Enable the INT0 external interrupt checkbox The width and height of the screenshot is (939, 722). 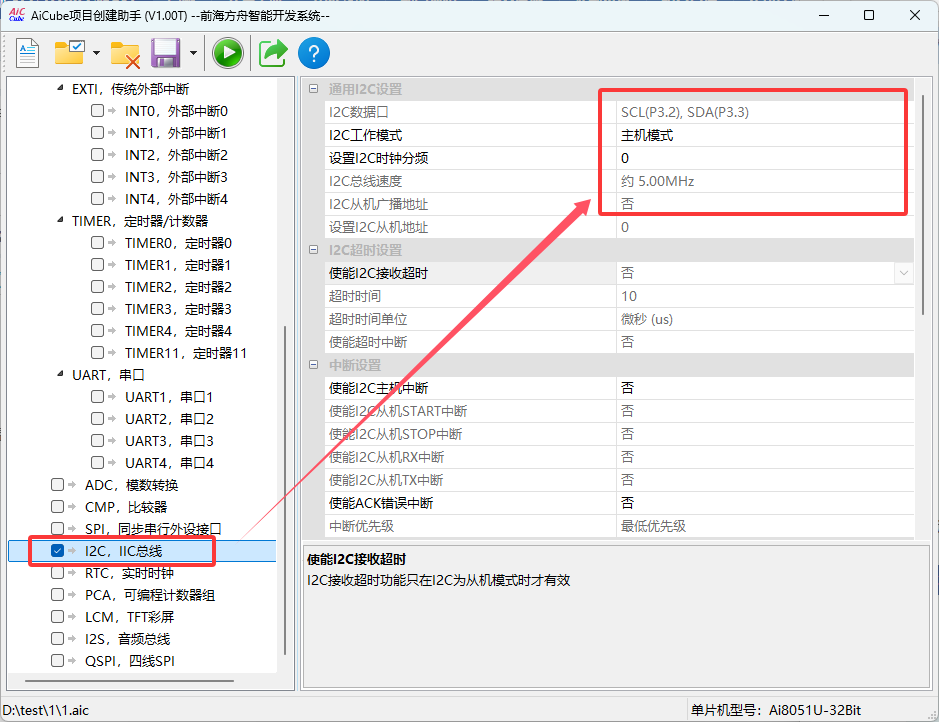point(97,110)
